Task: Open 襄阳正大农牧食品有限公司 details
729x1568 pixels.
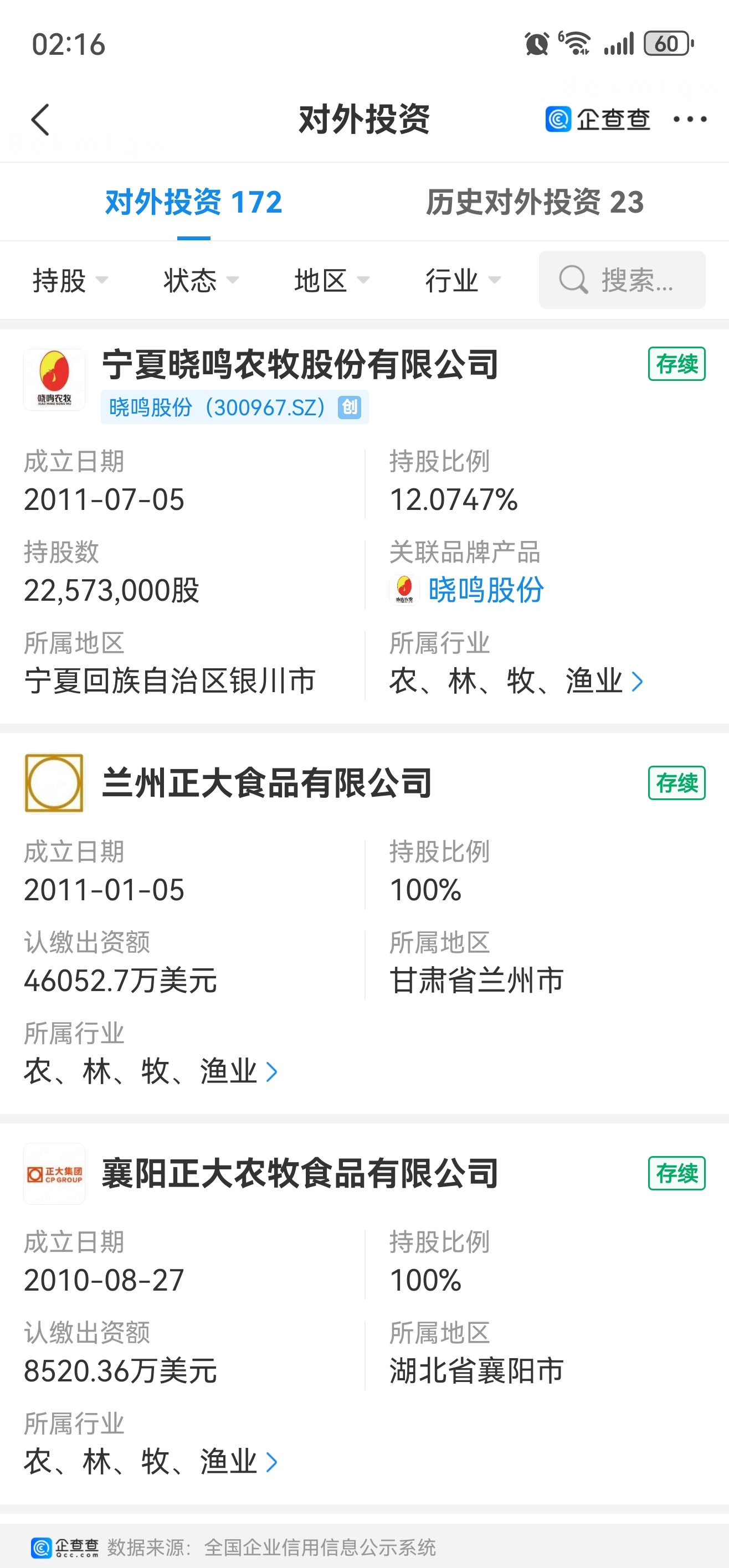Action: [x=300, y=1174]
